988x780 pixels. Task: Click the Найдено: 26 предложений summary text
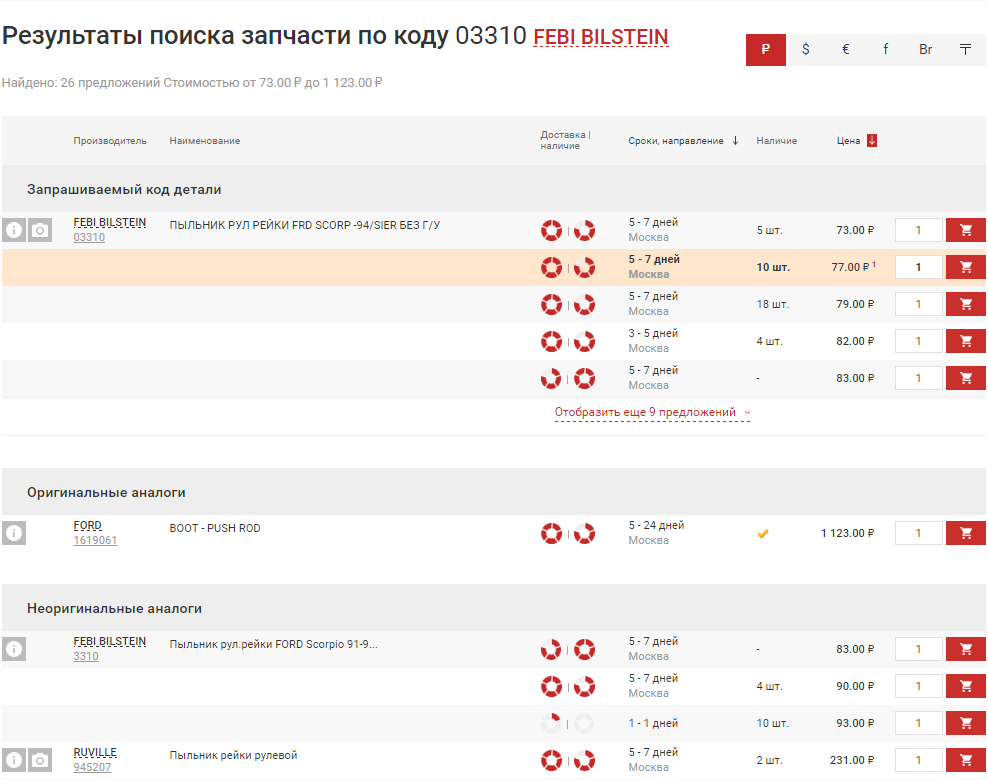(192, 83)
